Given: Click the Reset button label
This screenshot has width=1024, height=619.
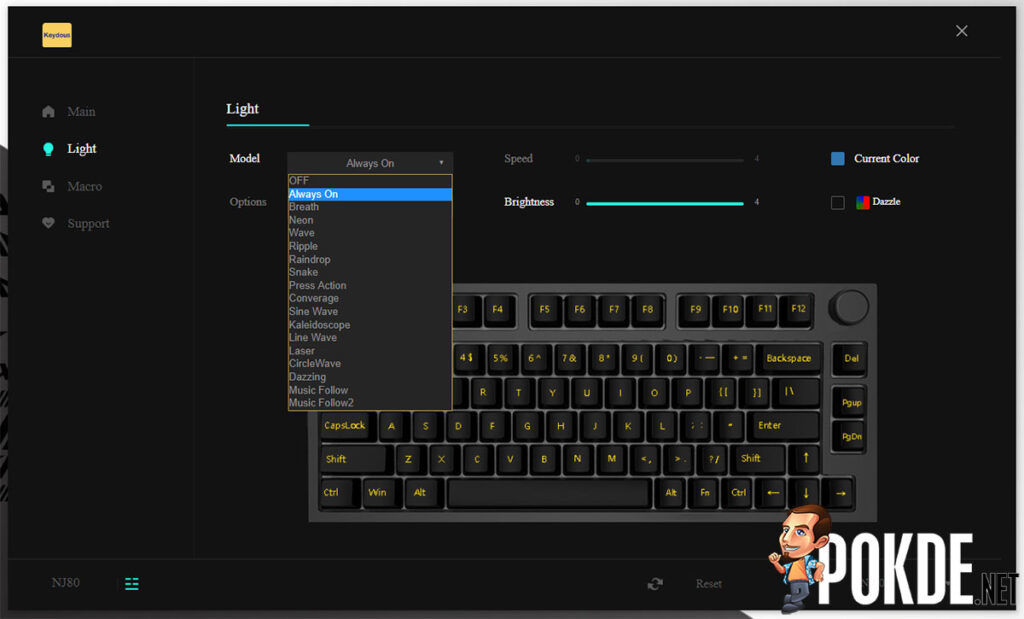Looking at the screenshot, I should click(x=709, y=584).
